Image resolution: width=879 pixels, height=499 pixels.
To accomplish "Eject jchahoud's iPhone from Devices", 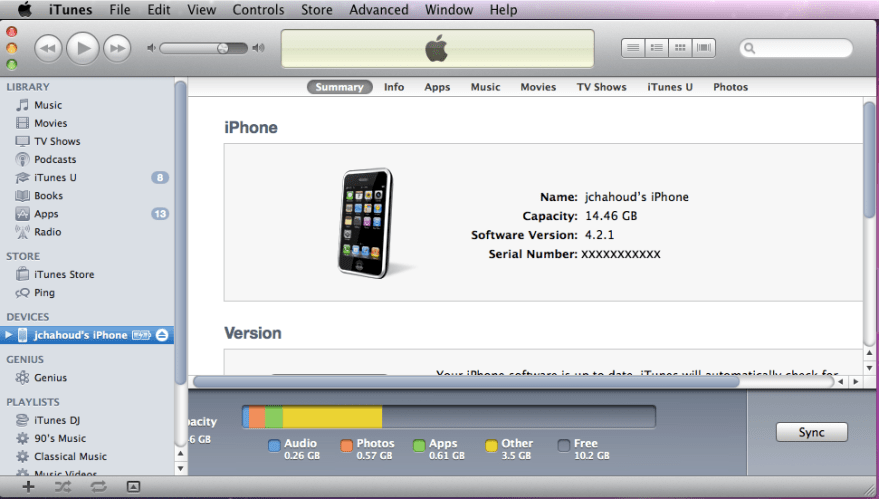I will (162, 335).
